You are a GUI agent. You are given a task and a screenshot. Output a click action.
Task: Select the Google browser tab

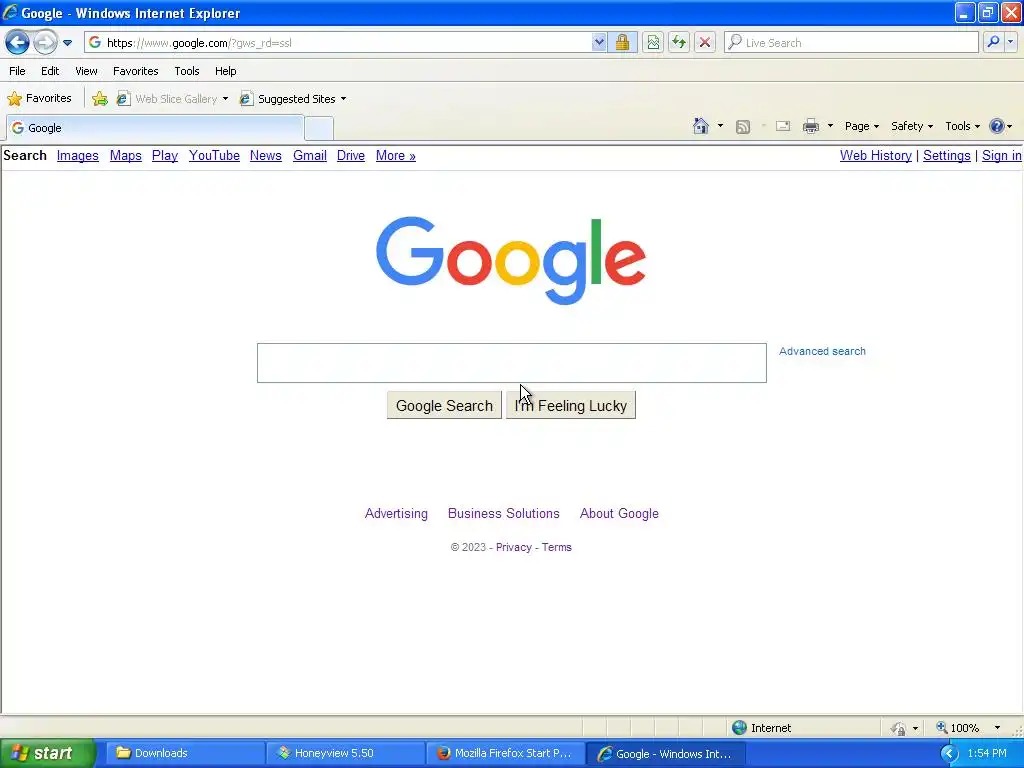point(155,128)
